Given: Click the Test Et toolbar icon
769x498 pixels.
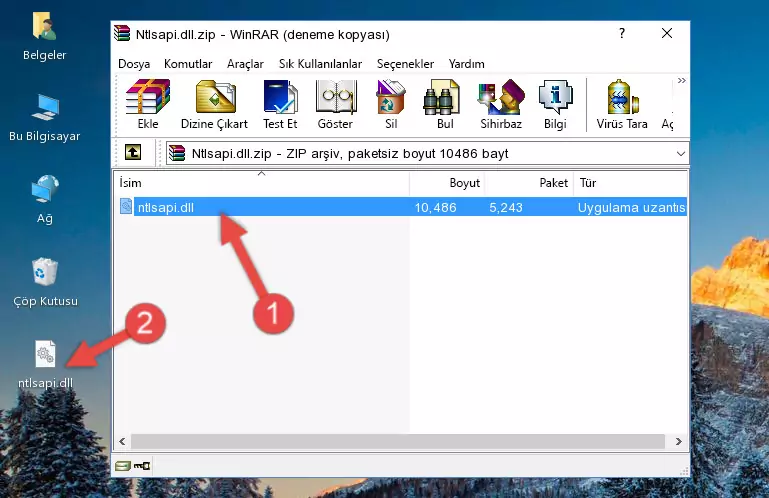Looking at the screenshot, I should pos(280,104).
